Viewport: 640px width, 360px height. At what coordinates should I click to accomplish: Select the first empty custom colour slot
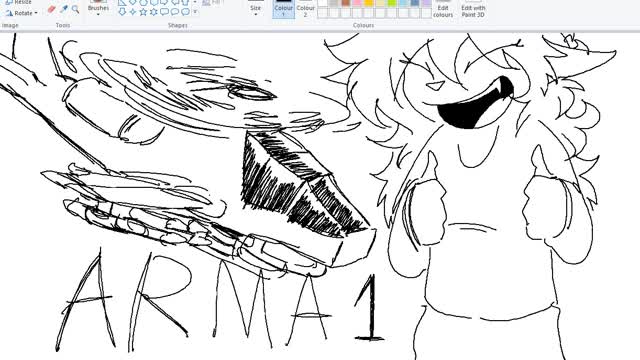[322, 13]
